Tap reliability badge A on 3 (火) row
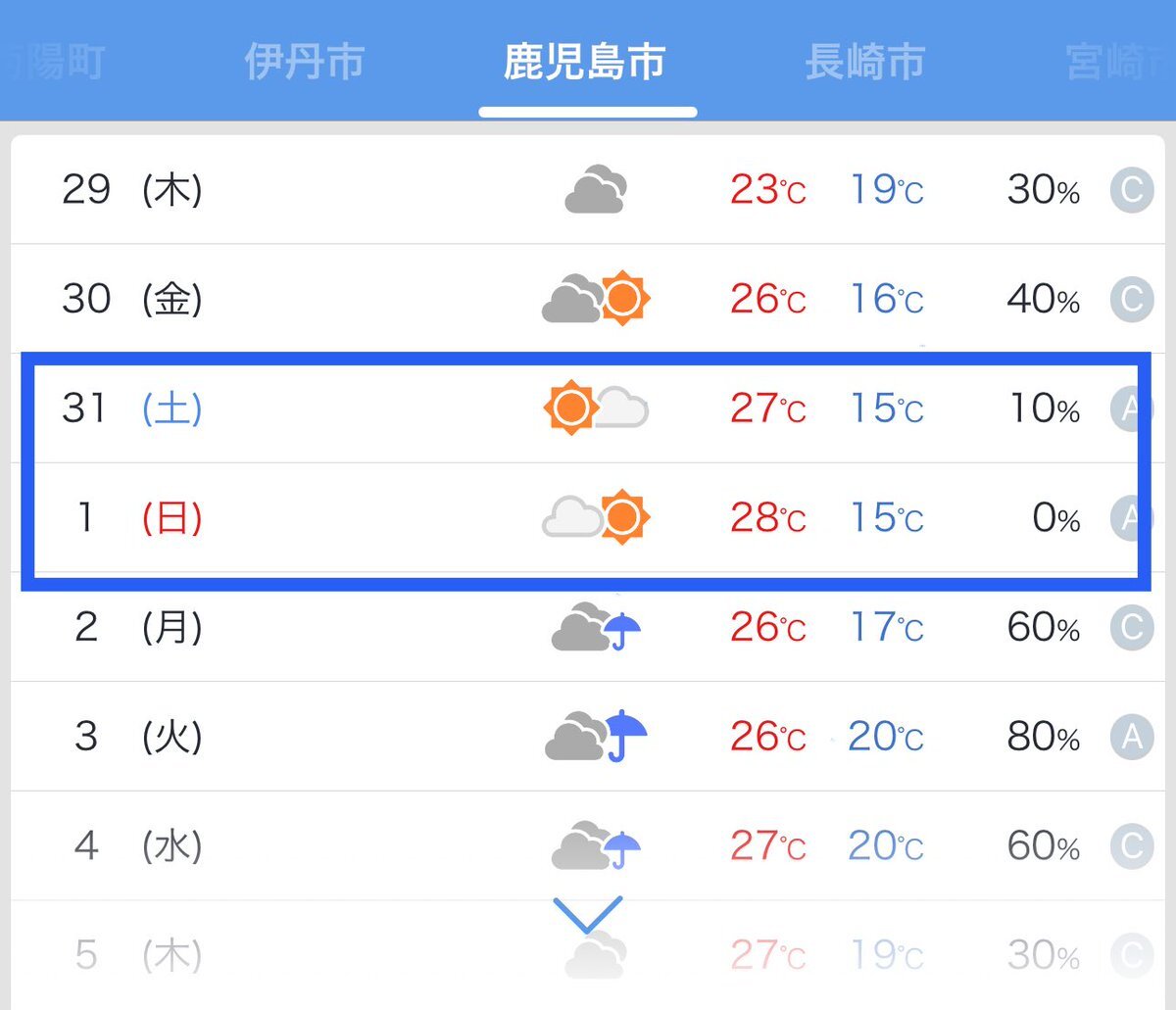Screen dimensions: 1176x1010 click(x=1132, y=736)
